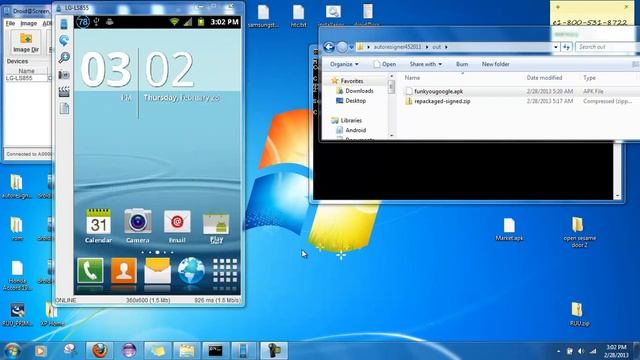Tap the orange Contacts icon in the phone dock
The height and width of the screenshot is (360, 640).
[124, 271]
